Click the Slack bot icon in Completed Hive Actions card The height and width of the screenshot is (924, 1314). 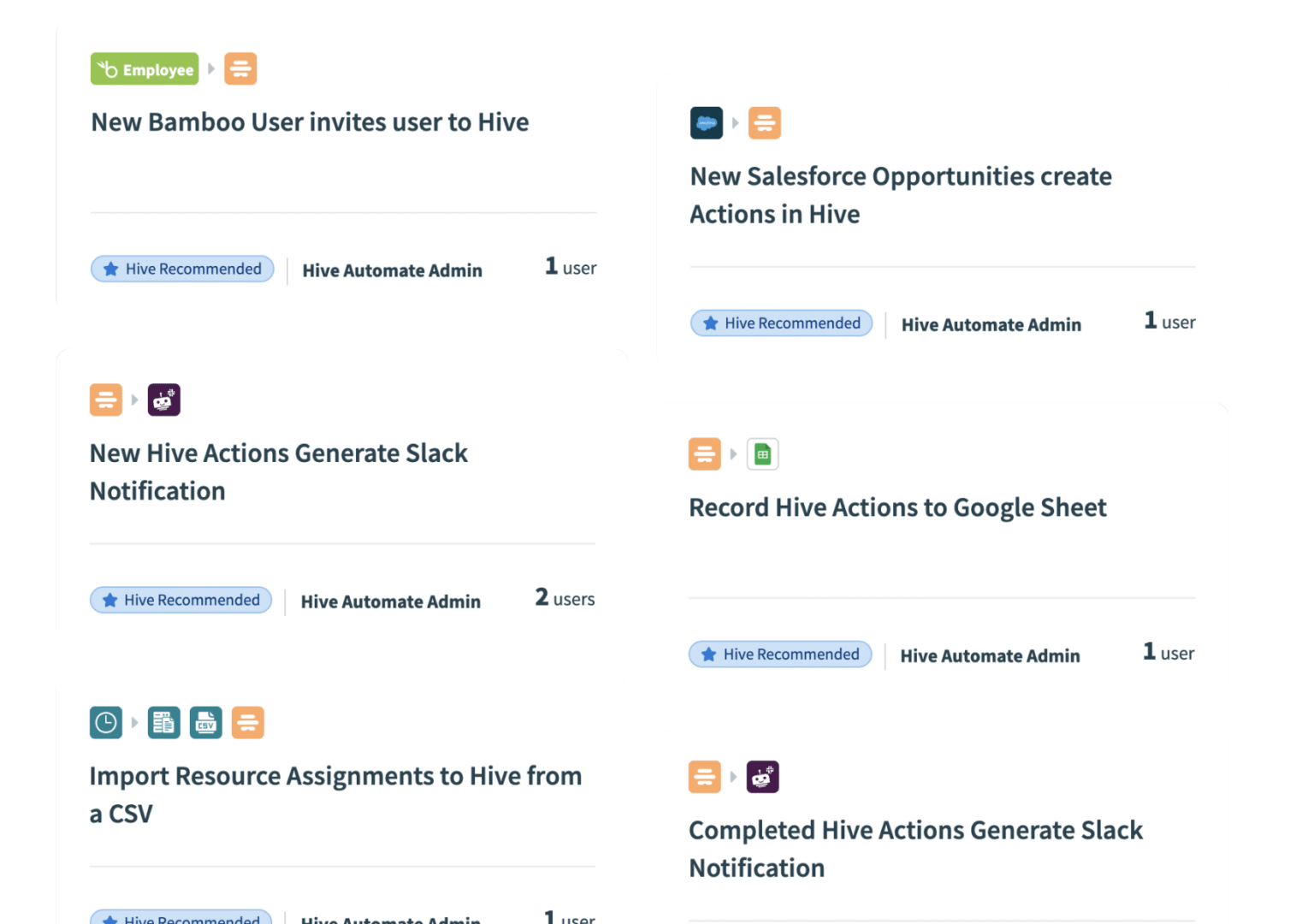pos(763,777)
